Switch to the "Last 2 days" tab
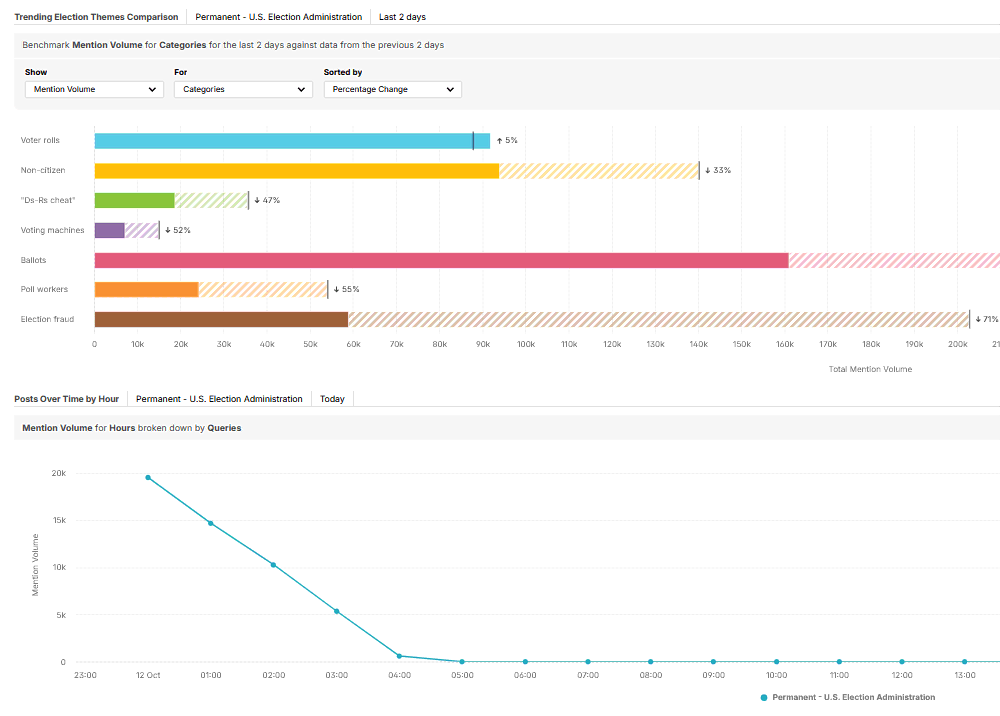The image size is (1000, 716). (402, 17)
